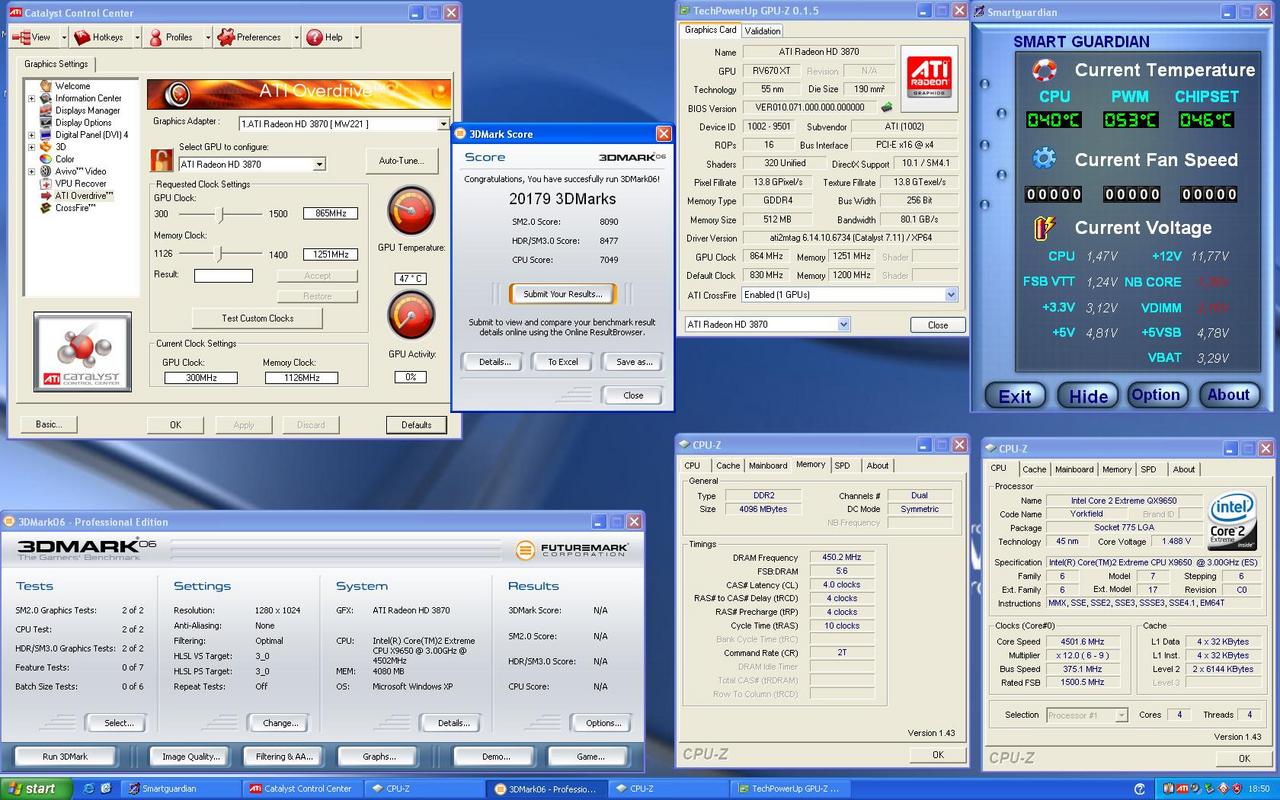Expand the Preferences dropdown arrow
This screenshot has width=1280, height=800.
pyautogui.click(x=296, y=37)
